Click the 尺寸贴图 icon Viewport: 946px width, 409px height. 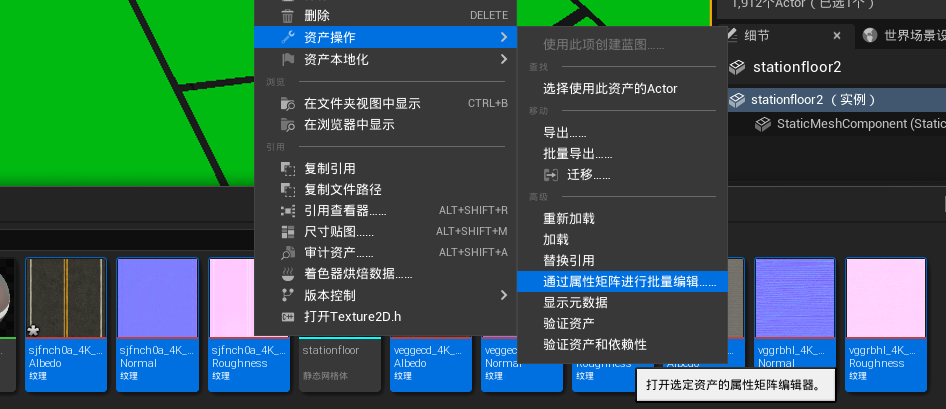click(x=287, y=232)
